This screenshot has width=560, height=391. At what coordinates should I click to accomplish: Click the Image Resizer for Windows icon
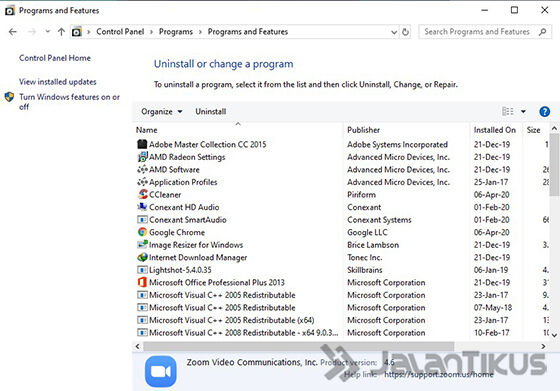coord(142,245)
